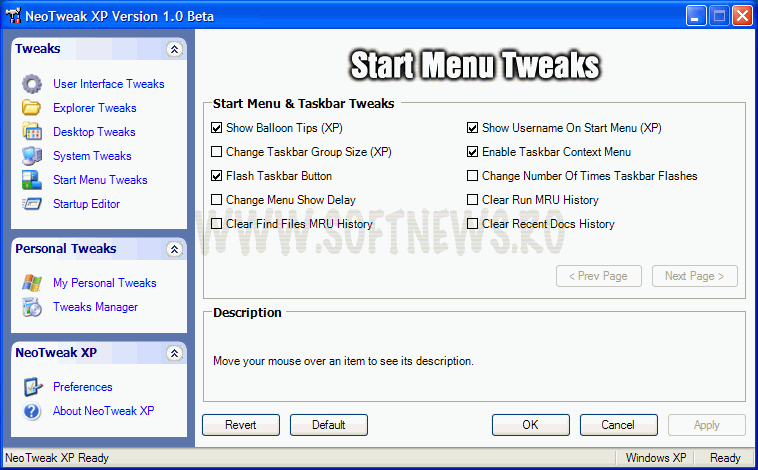Click the Apply button
Viewport: 758px width, 470px height.
707,425
